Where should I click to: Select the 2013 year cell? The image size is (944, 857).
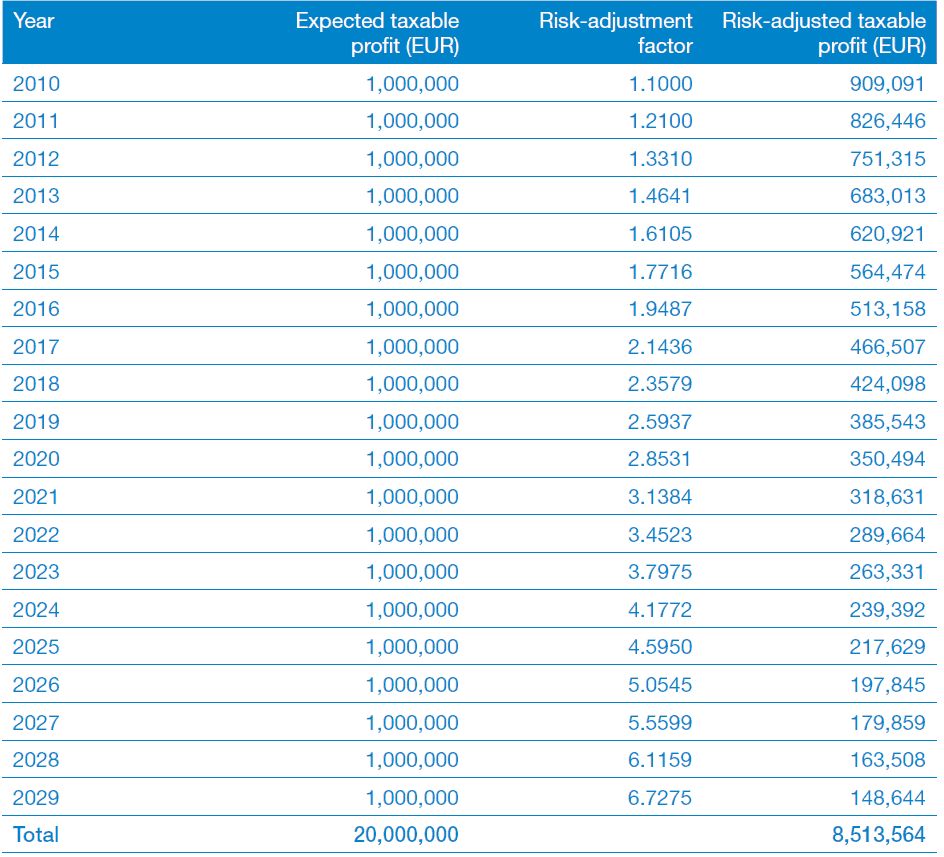[x=36, y=196]
